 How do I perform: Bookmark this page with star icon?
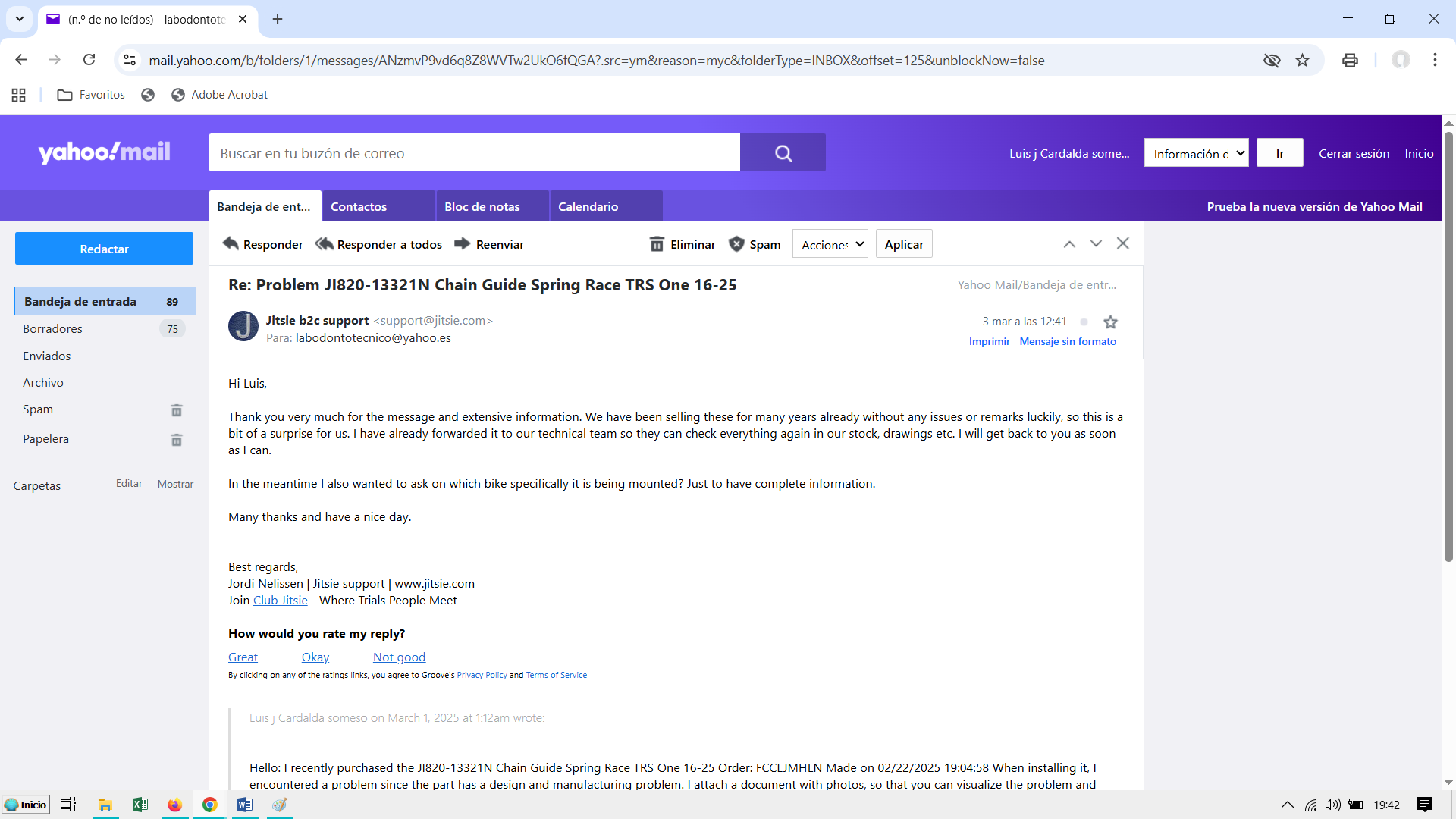pos(1303,61)
